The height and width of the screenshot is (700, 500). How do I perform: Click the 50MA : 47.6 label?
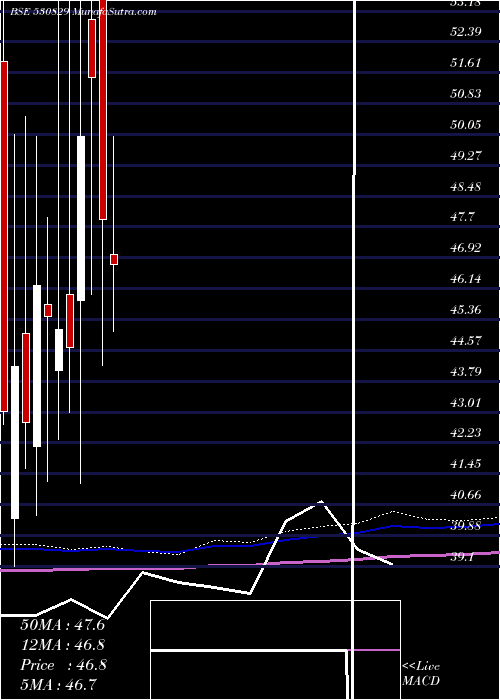(x=62, y=625)
